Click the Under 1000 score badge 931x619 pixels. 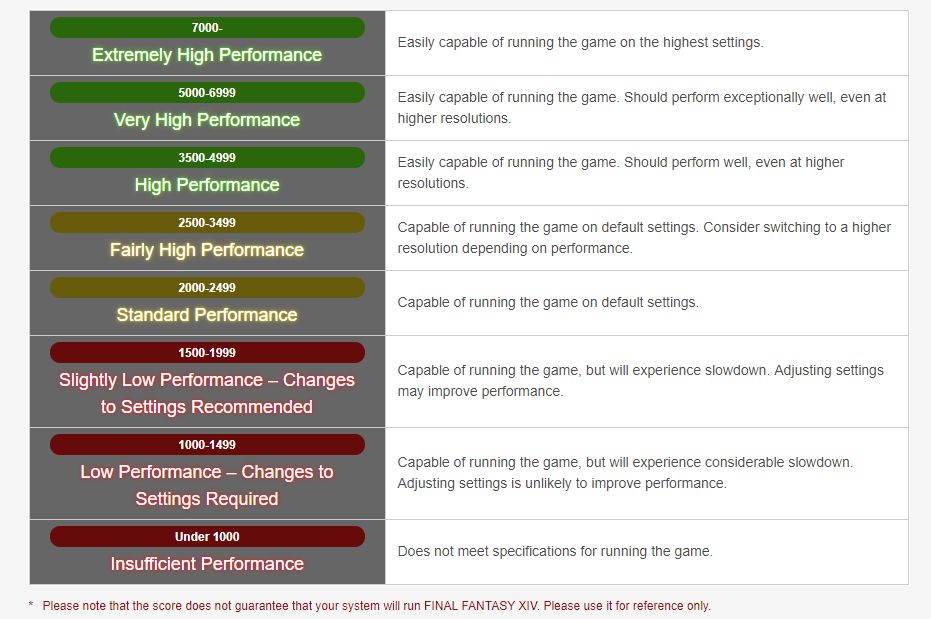coord(207,537)
